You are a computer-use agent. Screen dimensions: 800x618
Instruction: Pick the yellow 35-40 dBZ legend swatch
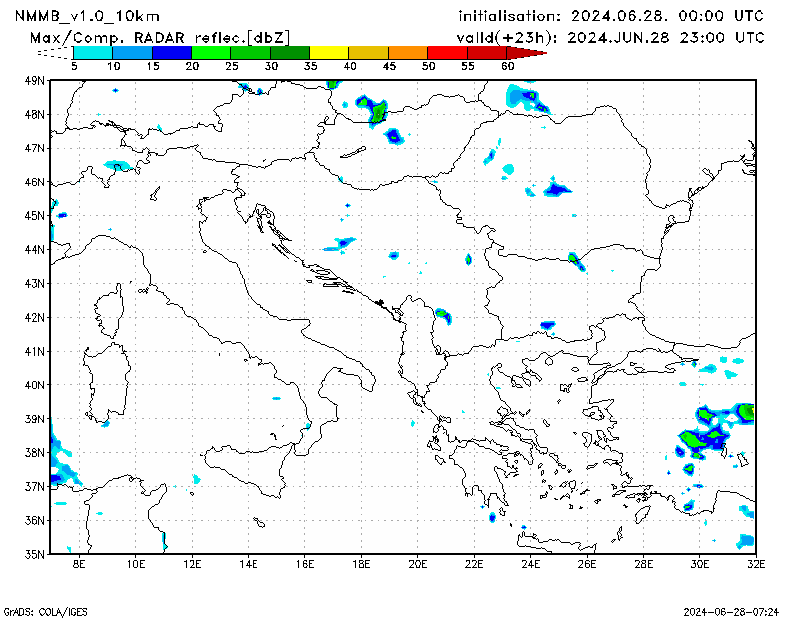point(329,52)
